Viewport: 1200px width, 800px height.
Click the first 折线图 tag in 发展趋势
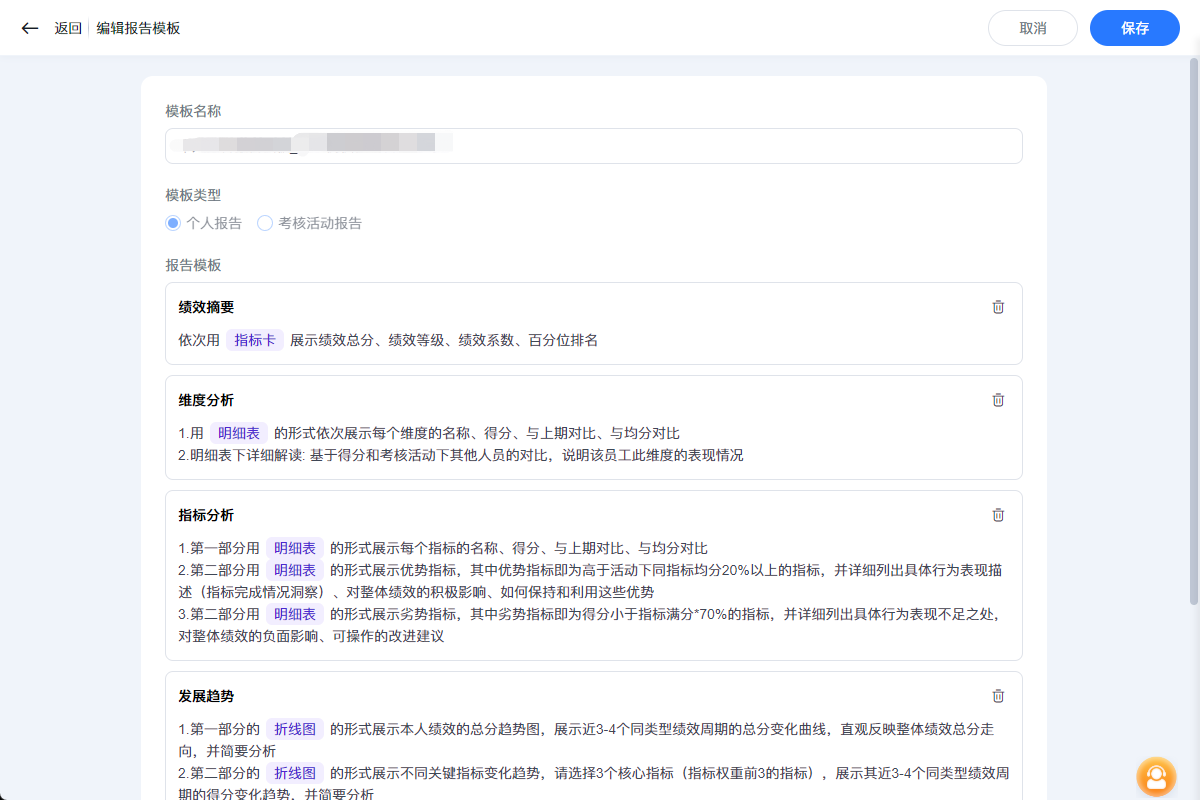tap(295, 729)
